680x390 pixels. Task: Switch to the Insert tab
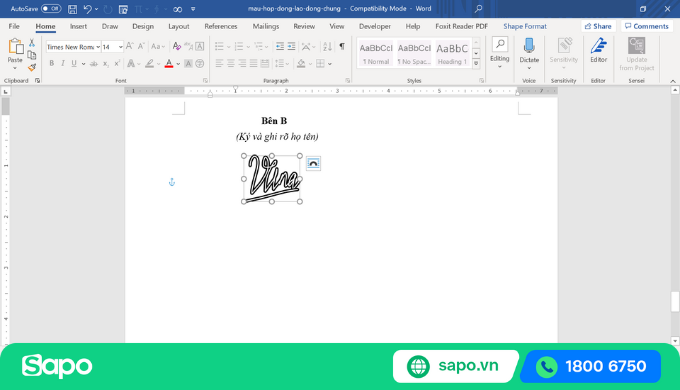point(78,26)
